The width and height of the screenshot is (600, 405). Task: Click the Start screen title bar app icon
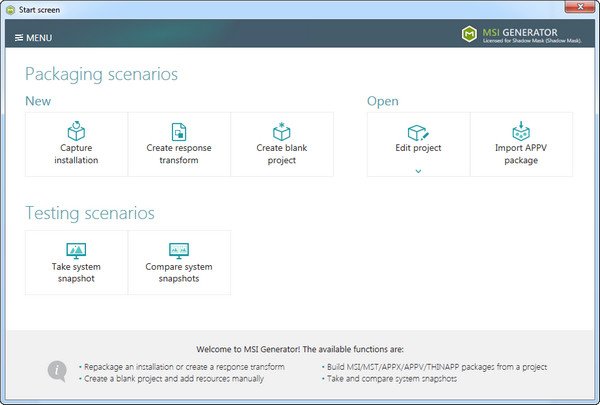point(11,10)
